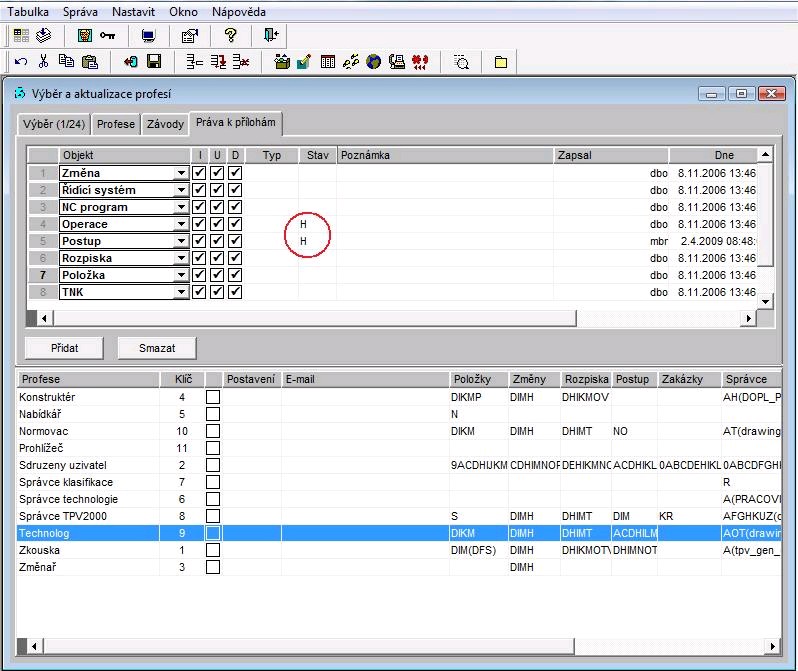Click the Správce column header
Viewport: 798px width, 671px height.
point(751,379)
